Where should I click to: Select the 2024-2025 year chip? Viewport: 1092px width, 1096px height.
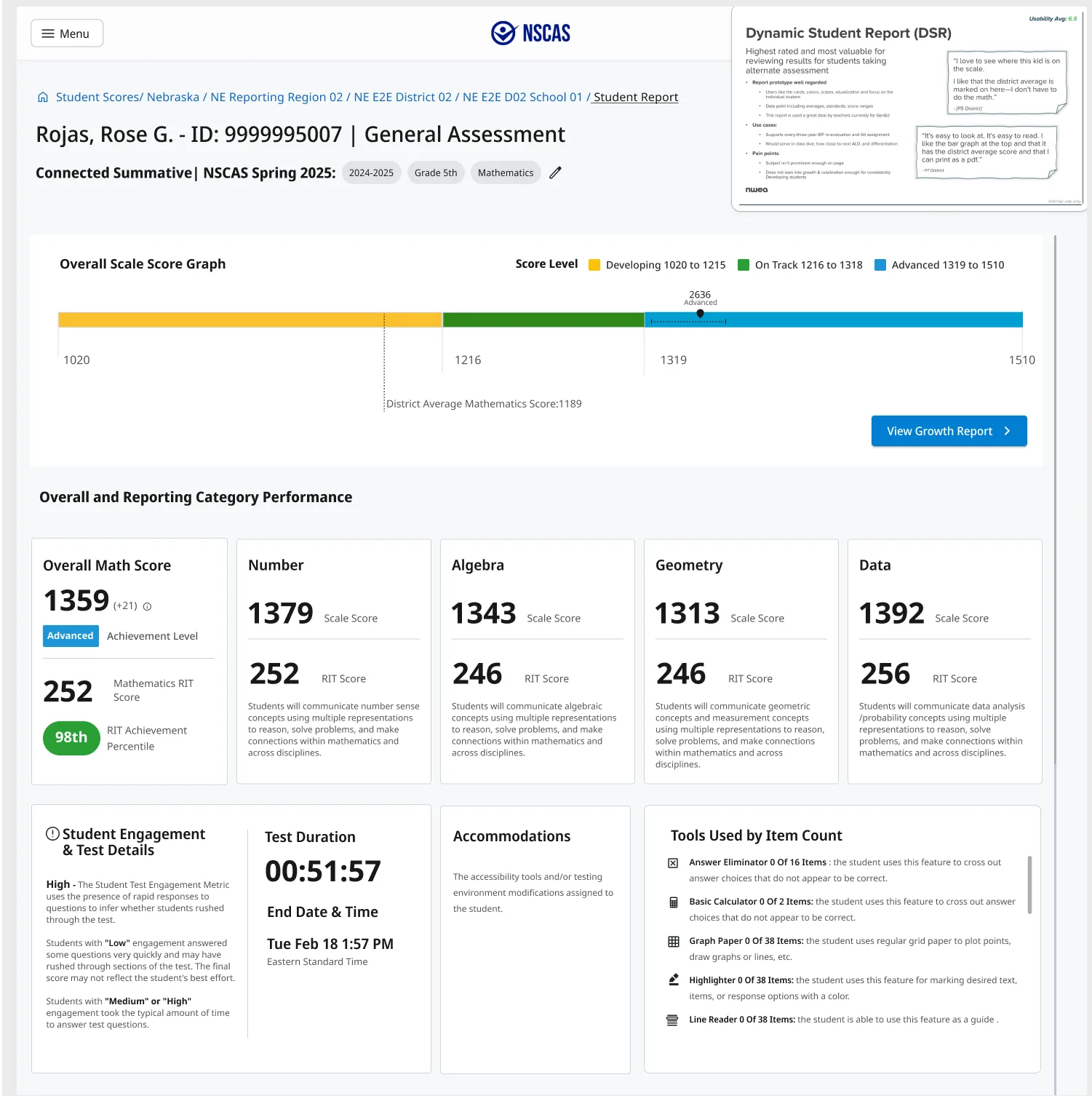click(371, 172)
